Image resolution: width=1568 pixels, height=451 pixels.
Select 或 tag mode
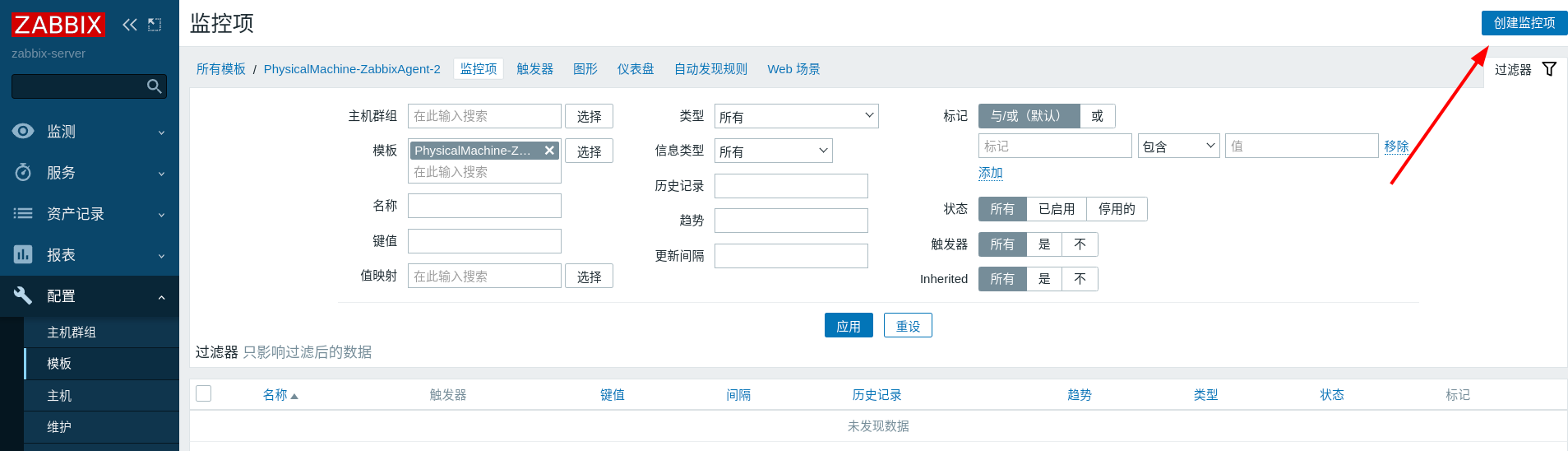tap(1097, 116)
